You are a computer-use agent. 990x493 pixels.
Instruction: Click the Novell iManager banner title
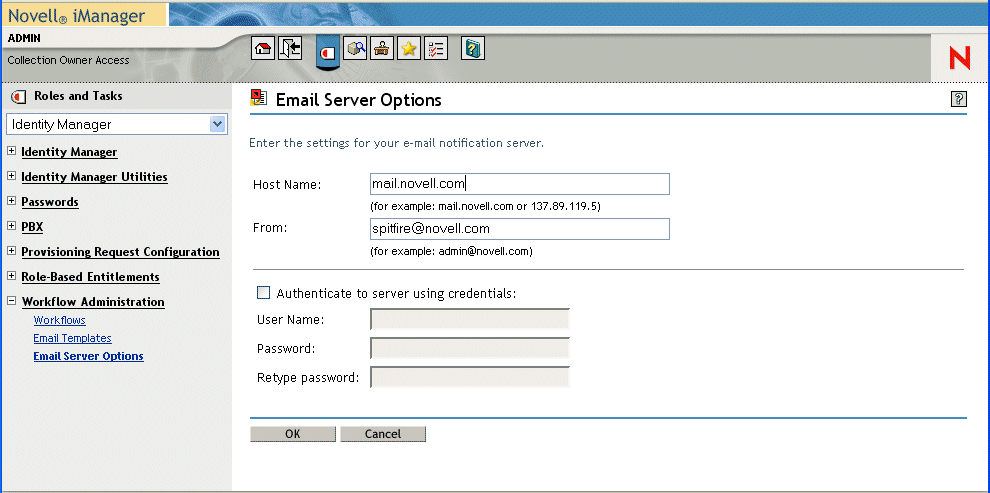(76, 15)
